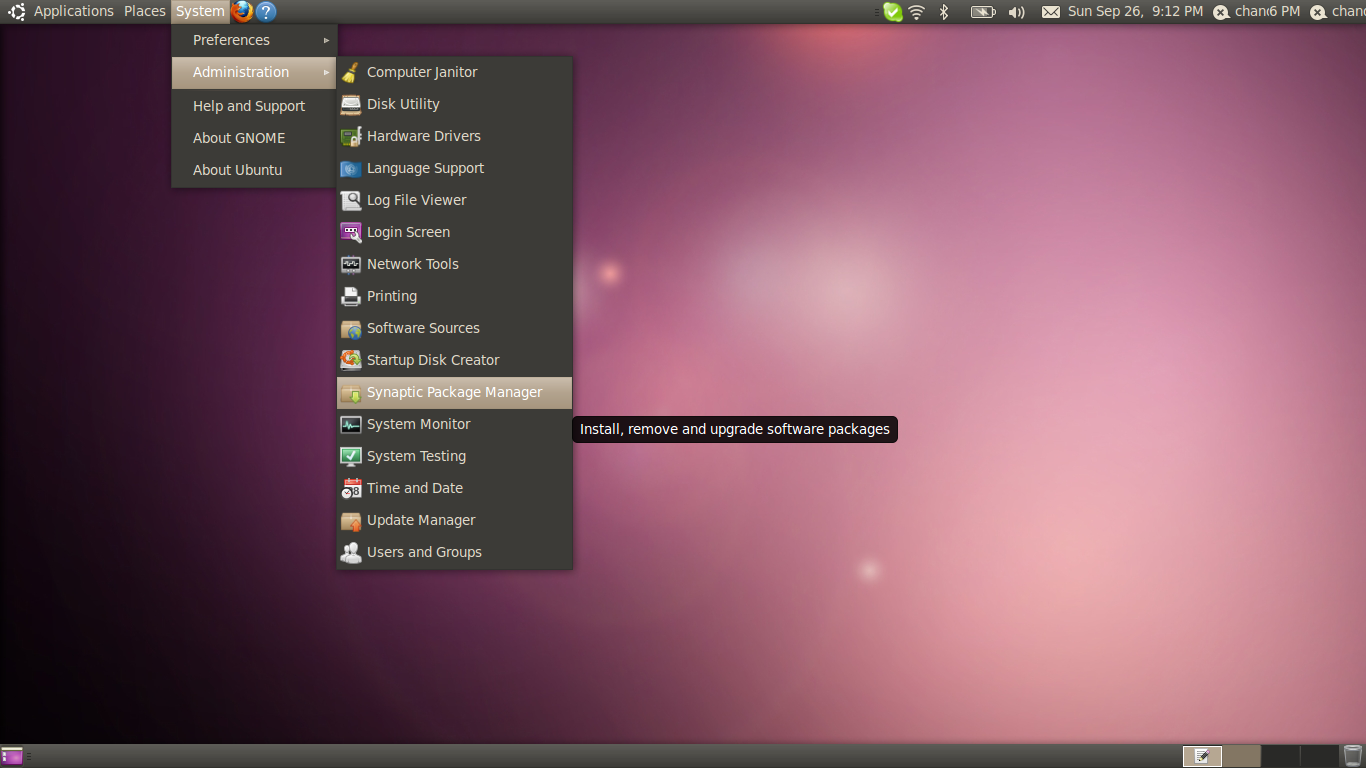Click the Computer Janitor broom icon
Viewport: 1366px width, 768px height.
[350, 72]
